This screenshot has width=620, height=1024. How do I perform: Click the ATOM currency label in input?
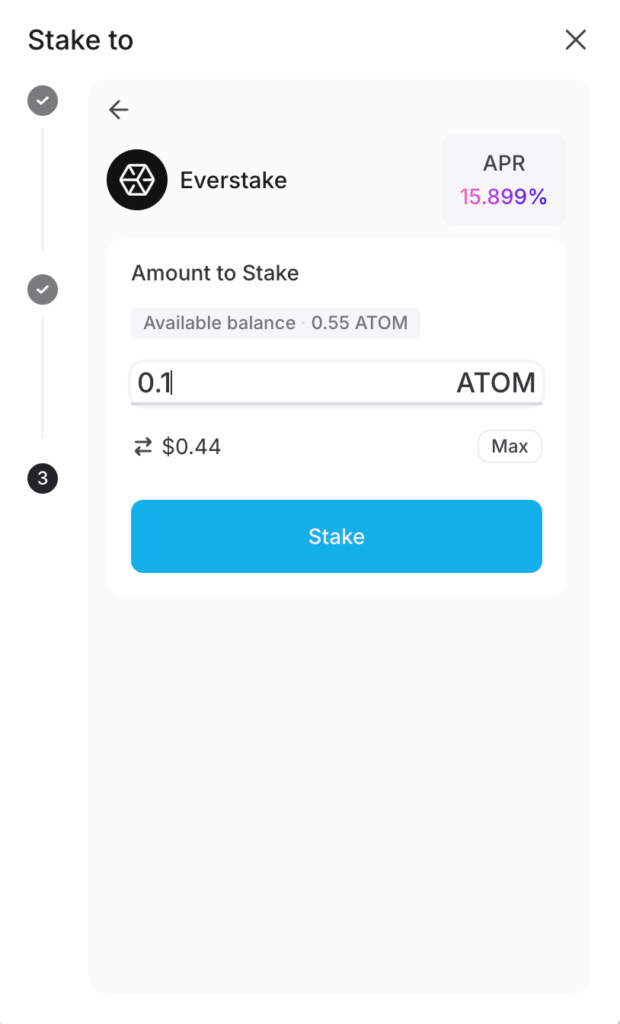[x=496, y=383]
